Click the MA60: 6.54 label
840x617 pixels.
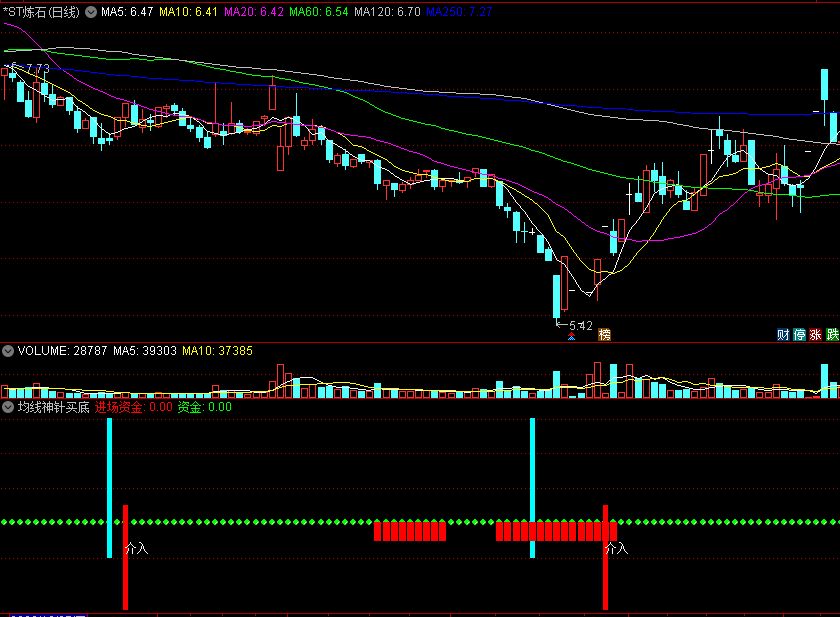coord(319,12)
